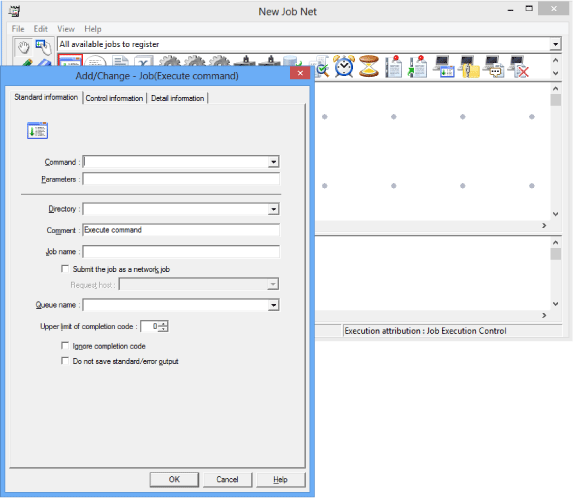The image size is (573, 498).
Task: Click the job icon toolbar down arrow
Action: click(555, 73)
